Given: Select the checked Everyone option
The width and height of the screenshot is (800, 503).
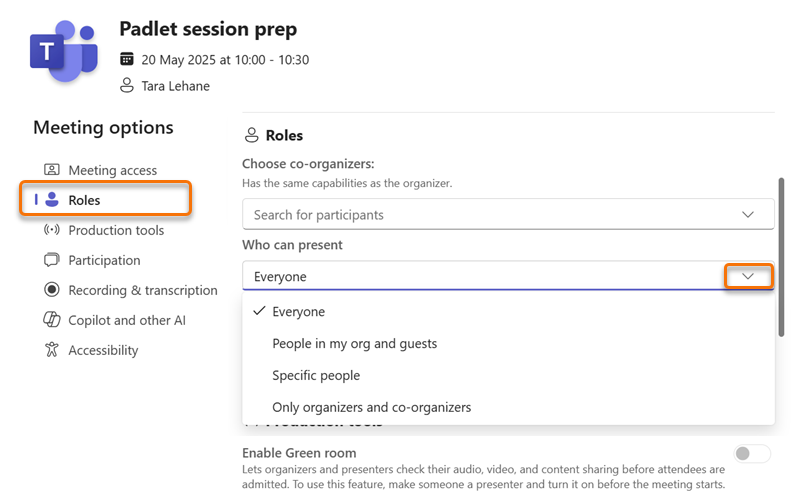Looking at the screenshot, I should coord(508,312).
